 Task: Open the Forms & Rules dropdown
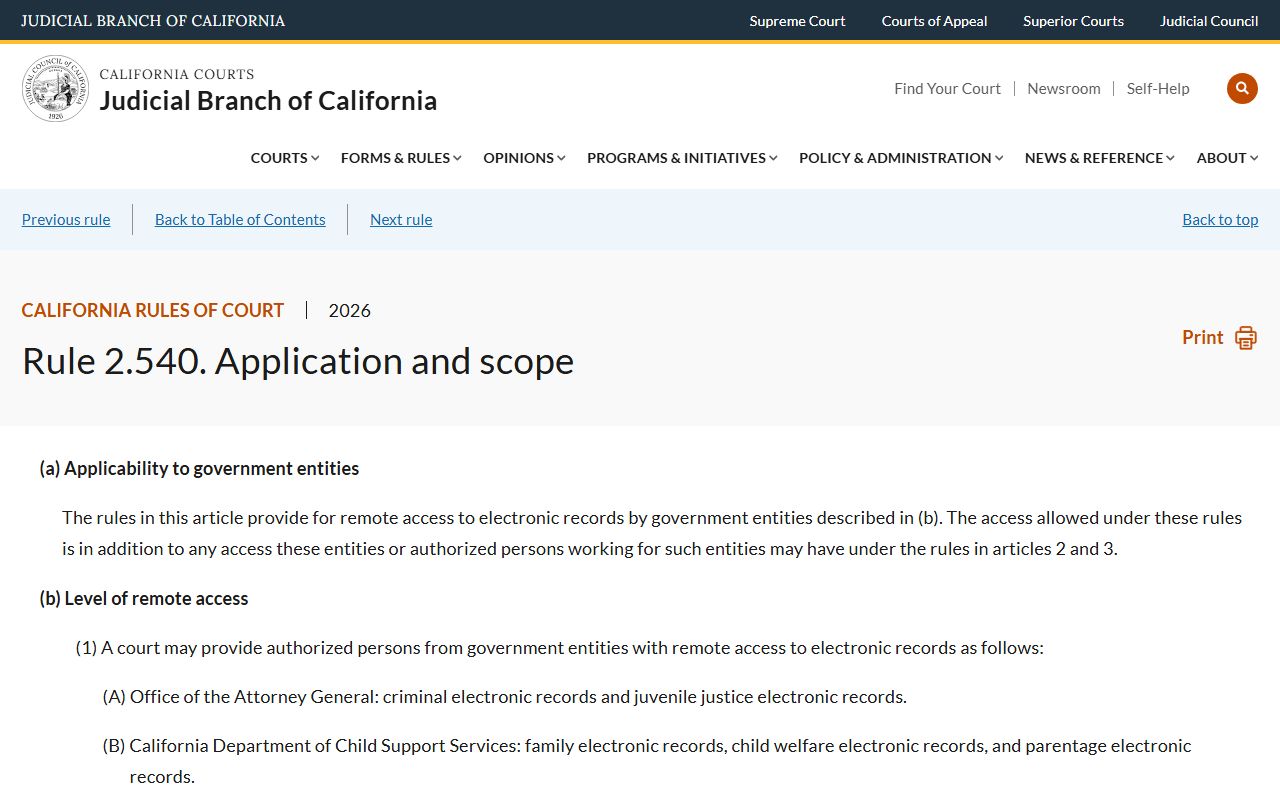pos(401,158)
